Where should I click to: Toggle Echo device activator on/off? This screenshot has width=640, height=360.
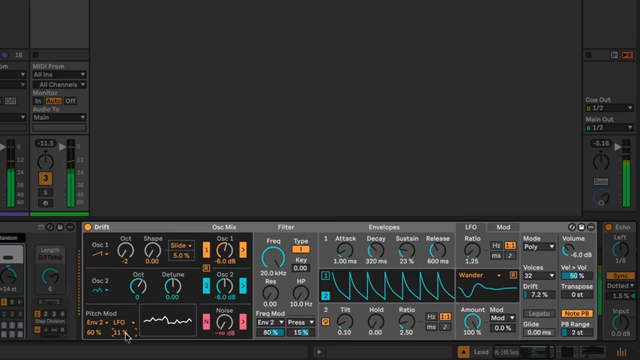pos(609,227)
